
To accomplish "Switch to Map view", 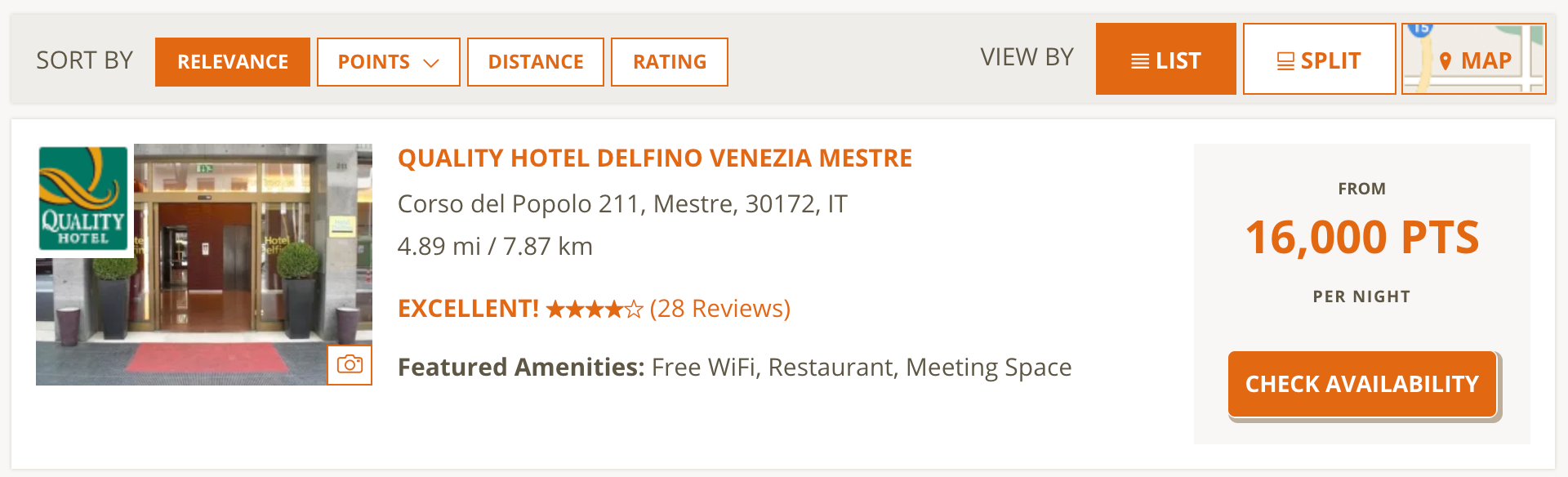I will click(1474, 59).
